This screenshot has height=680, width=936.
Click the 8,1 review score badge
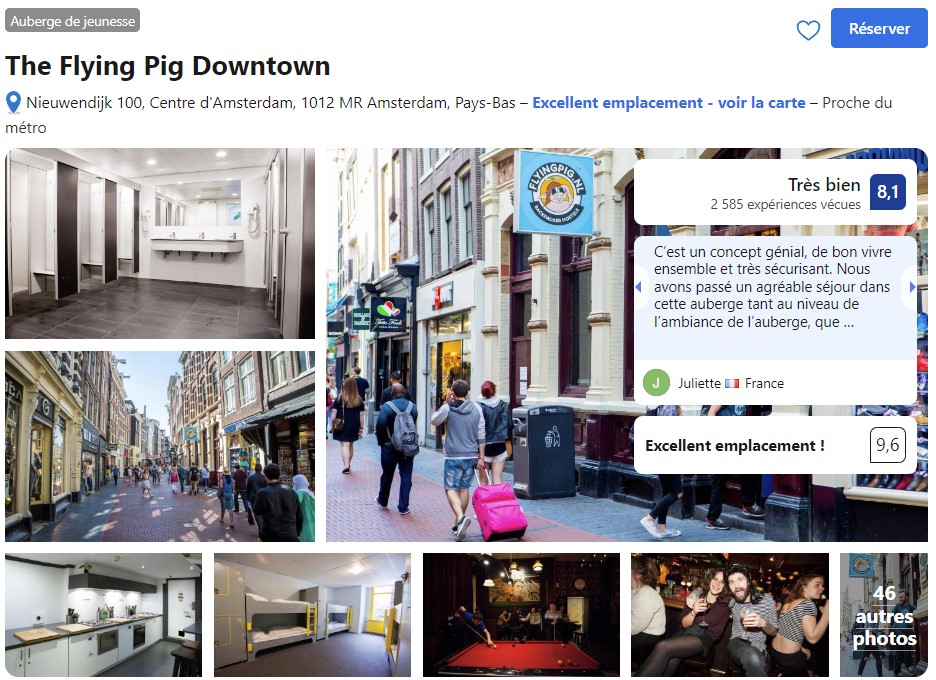coord(887,192)
